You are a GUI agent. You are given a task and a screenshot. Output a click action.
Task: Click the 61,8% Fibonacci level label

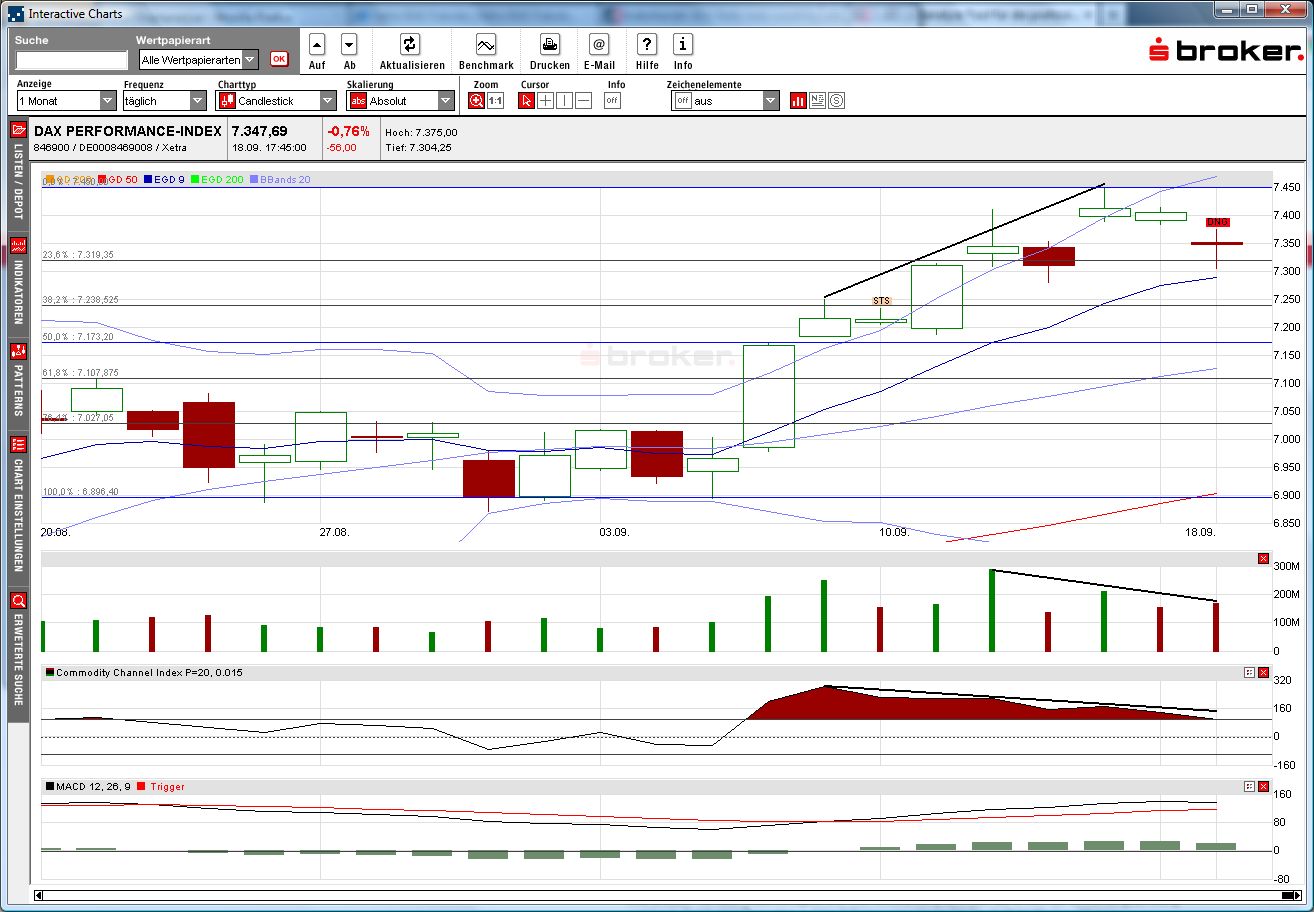coord(81,373)
